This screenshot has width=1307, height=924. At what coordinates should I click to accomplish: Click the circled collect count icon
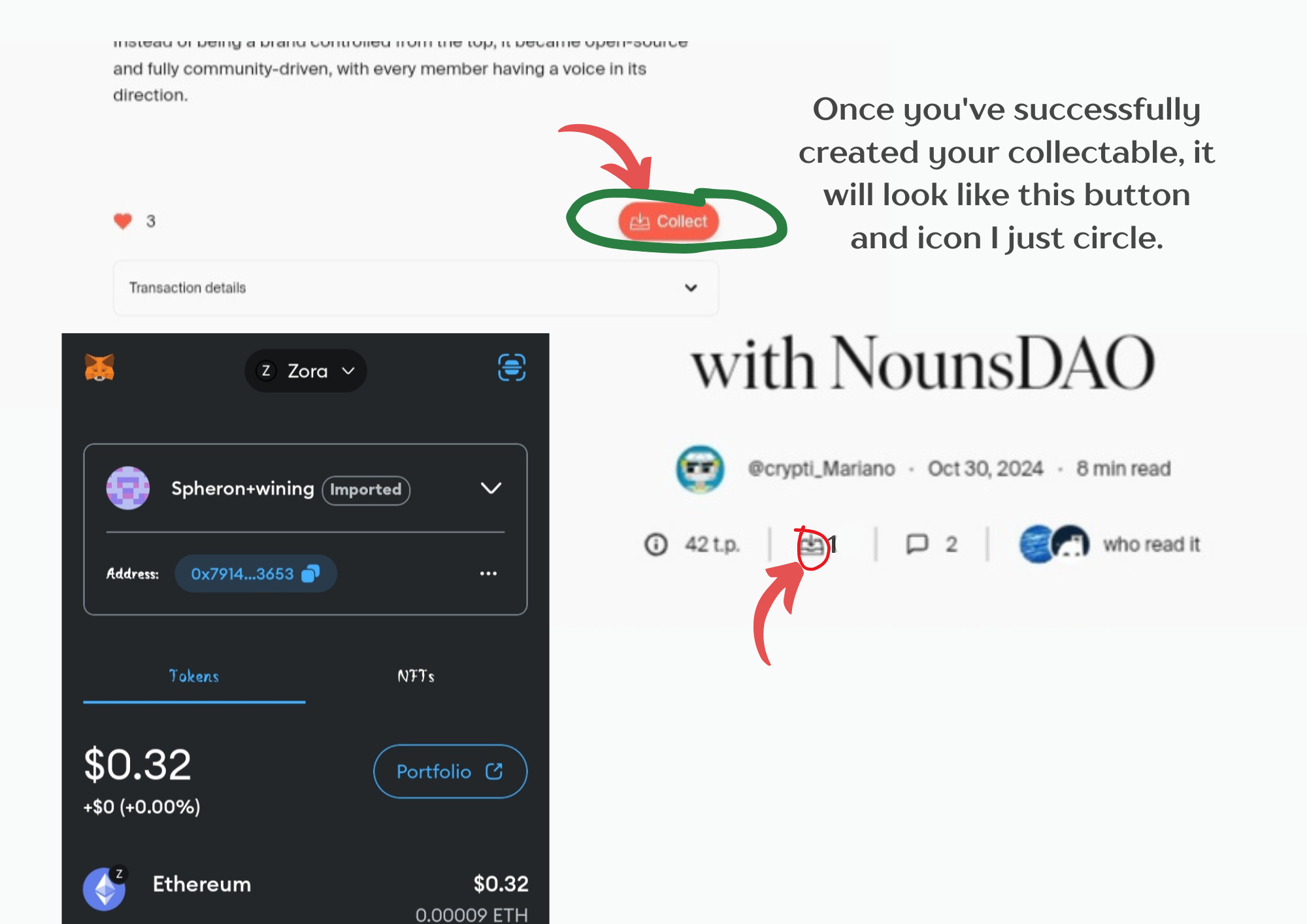812,544
